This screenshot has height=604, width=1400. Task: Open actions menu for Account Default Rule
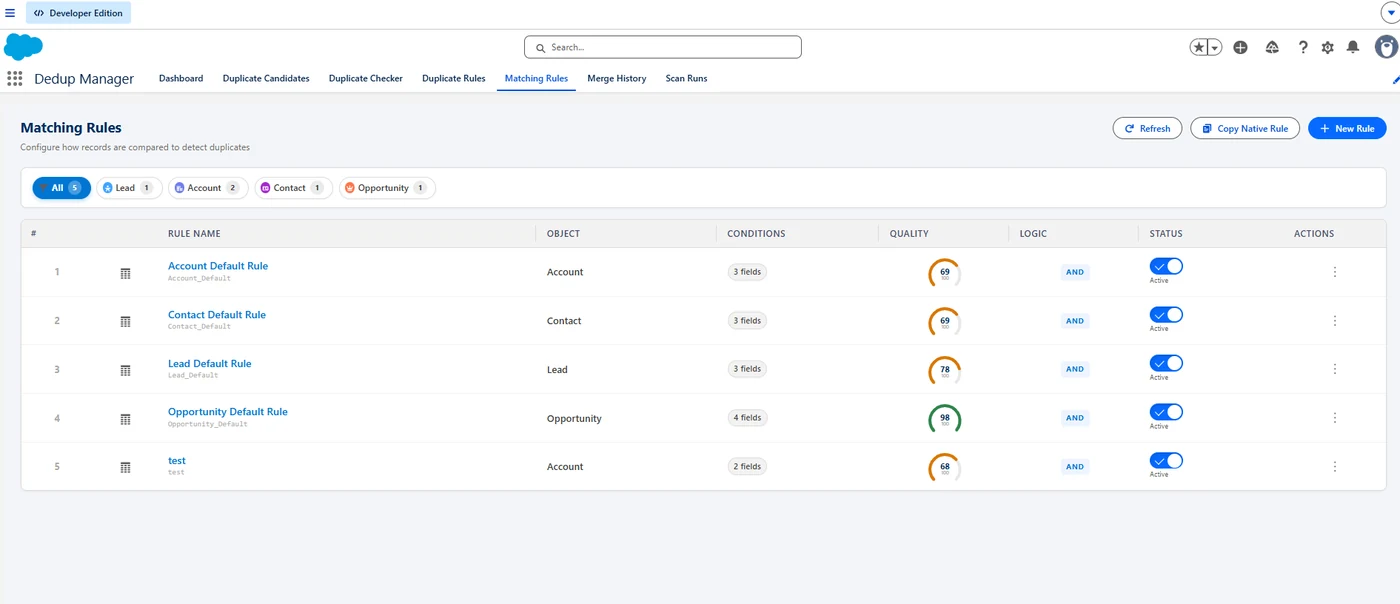coord(1335,272)
